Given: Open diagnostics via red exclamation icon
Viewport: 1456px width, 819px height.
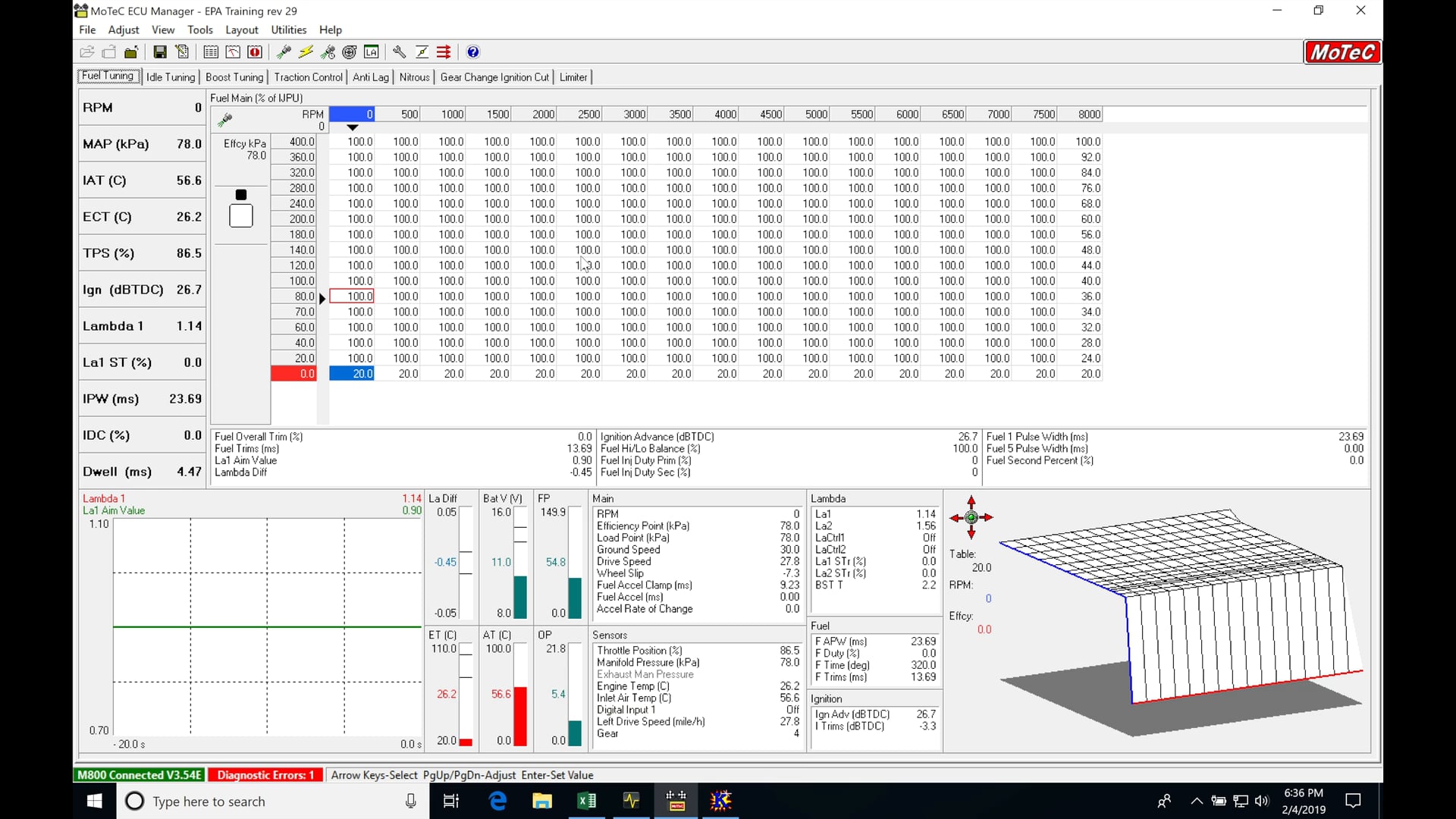Looking at the screenshot, I should click(x=256, y=52).
